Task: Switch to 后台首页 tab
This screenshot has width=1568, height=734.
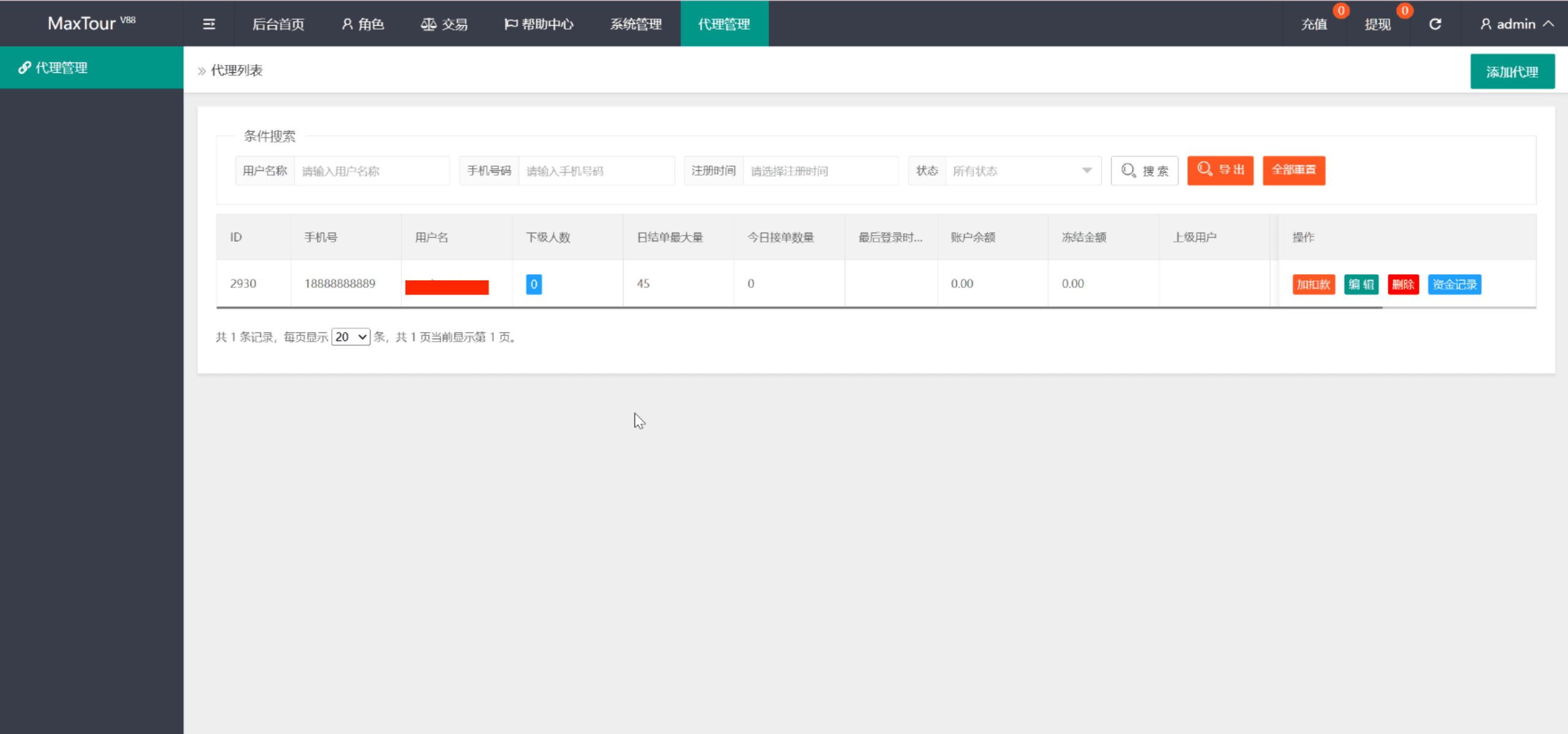Action: [278, 24]
